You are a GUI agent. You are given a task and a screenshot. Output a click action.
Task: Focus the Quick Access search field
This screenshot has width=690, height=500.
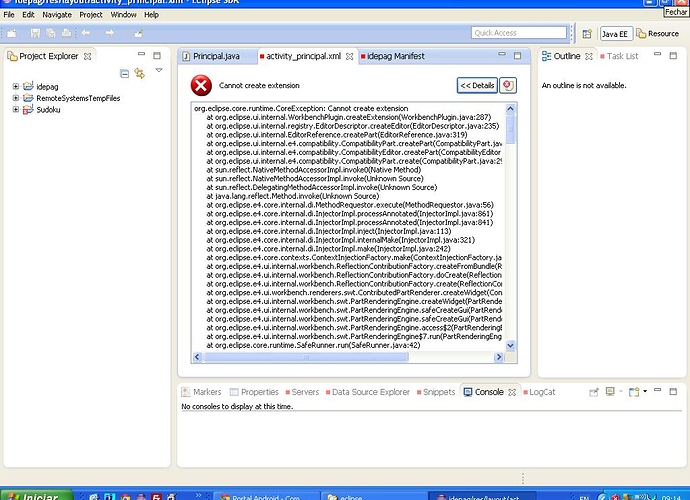[519, 33]
